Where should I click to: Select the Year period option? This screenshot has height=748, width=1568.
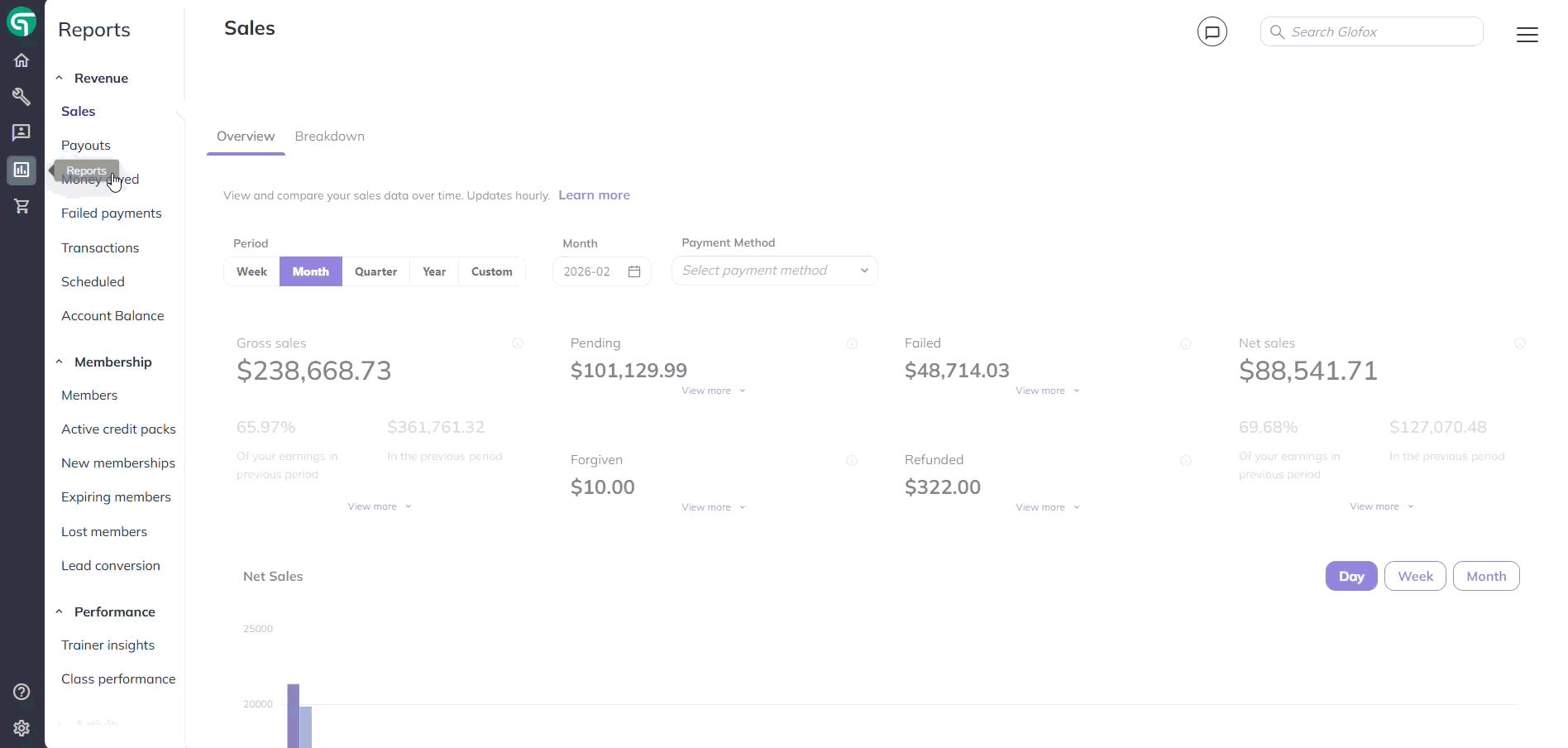(x=434, y=271)
